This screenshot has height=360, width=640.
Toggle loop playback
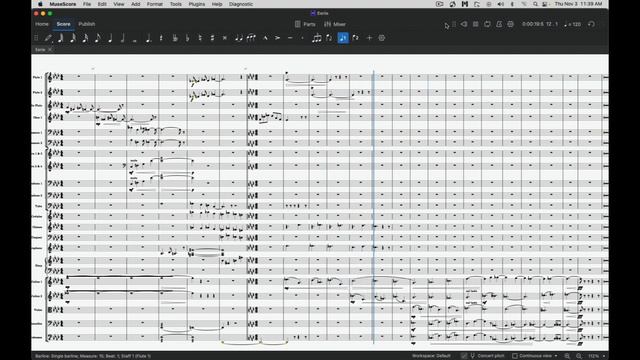tap(487, 24)
